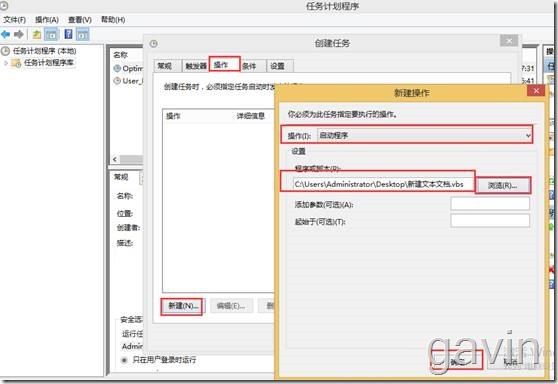This screenshot has height=384, width=558.
Task: Click the clock icon of the Optim task row
Action: coord(117,68)
